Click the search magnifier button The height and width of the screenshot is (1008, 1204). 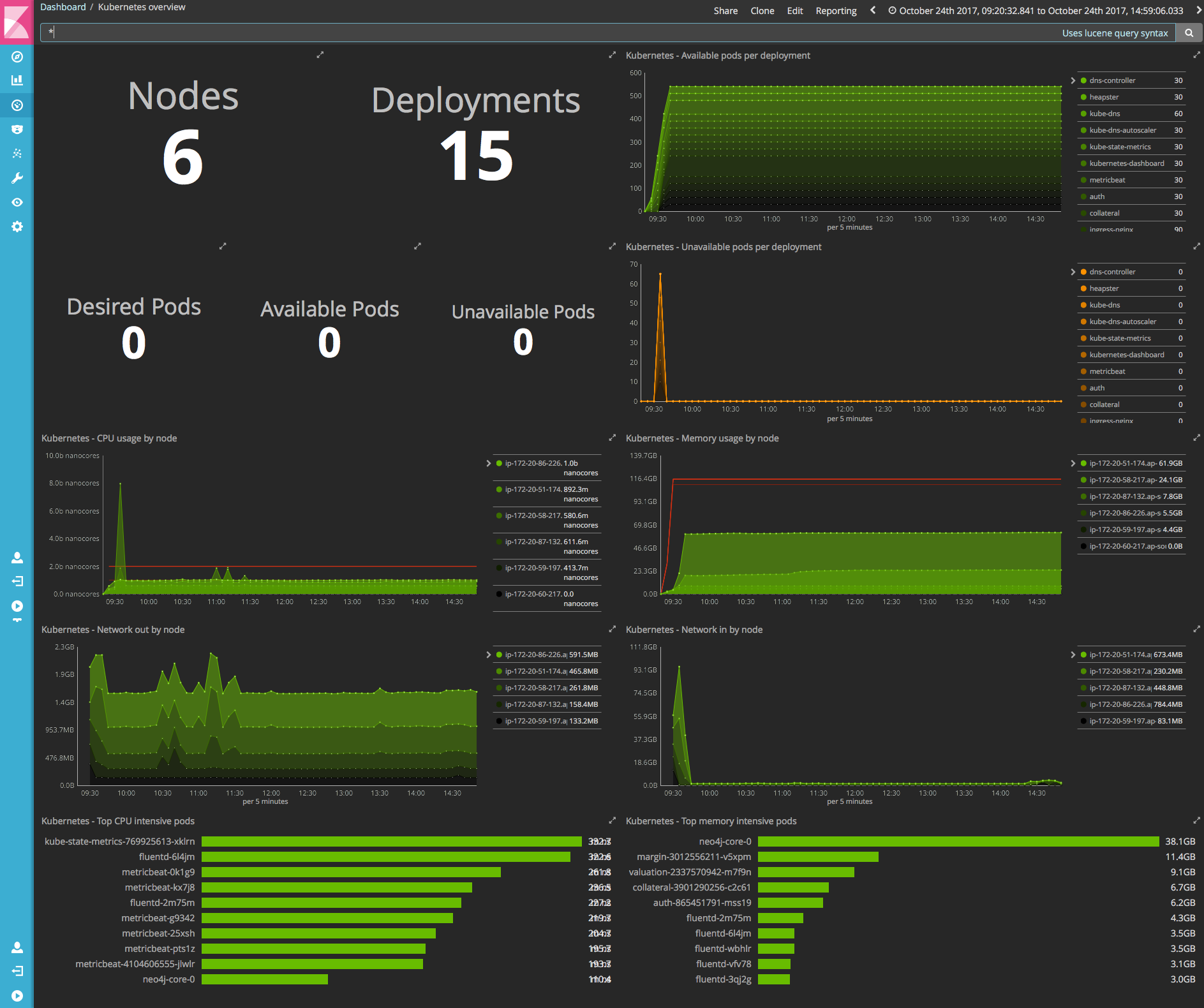1189,33
